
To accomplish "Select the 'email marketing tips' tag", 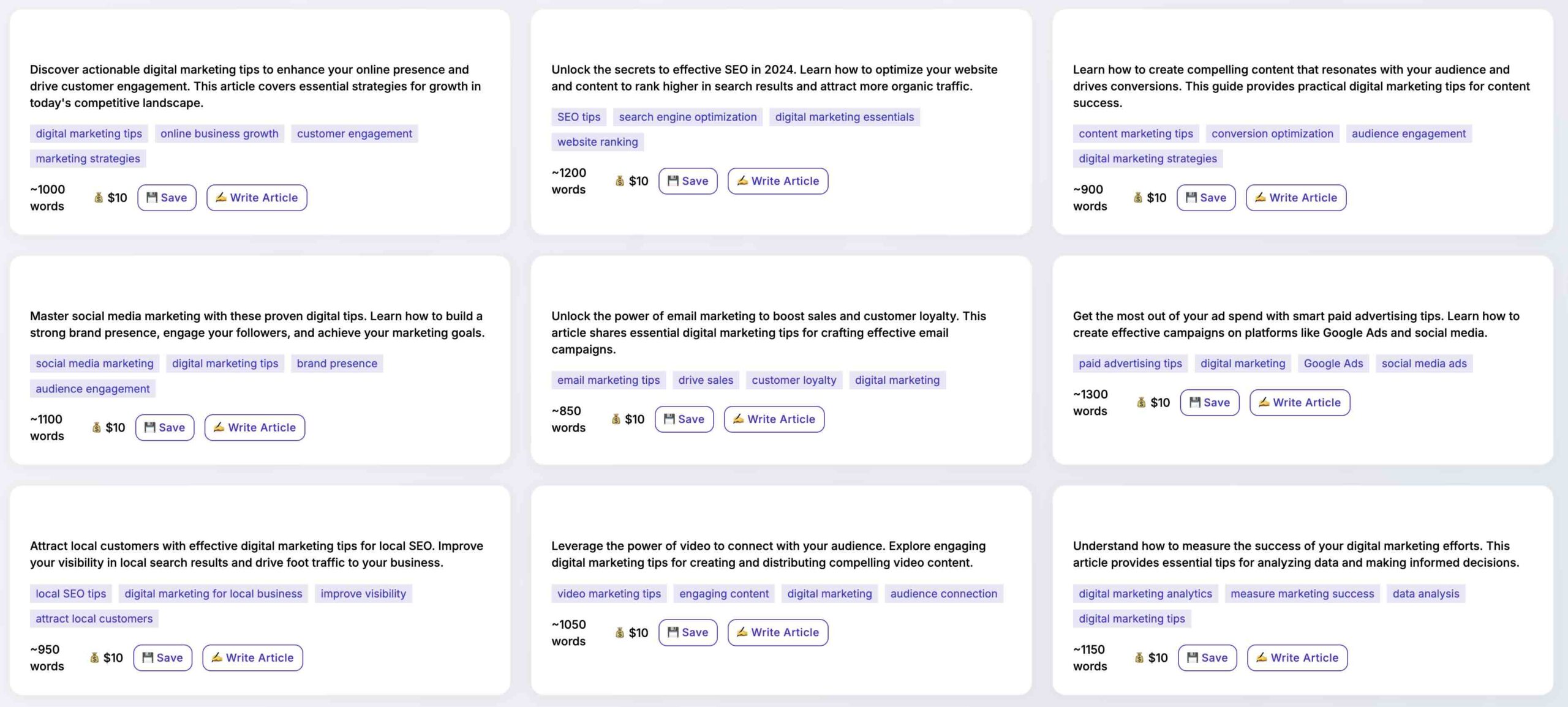I will (x=608, y=380).
